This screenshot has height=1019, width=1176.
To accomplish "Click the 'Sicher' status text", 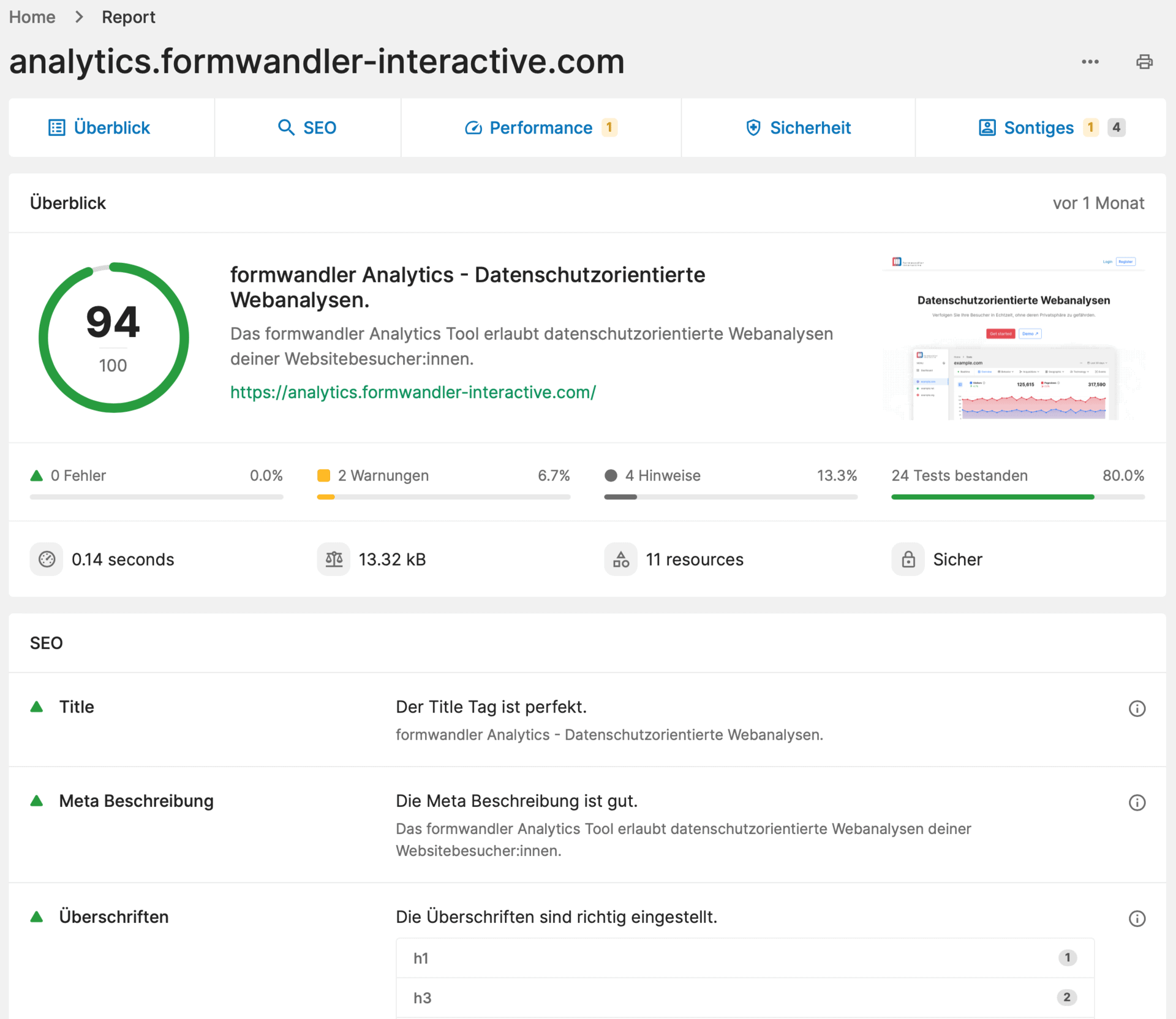I will (x=957, y=559).
